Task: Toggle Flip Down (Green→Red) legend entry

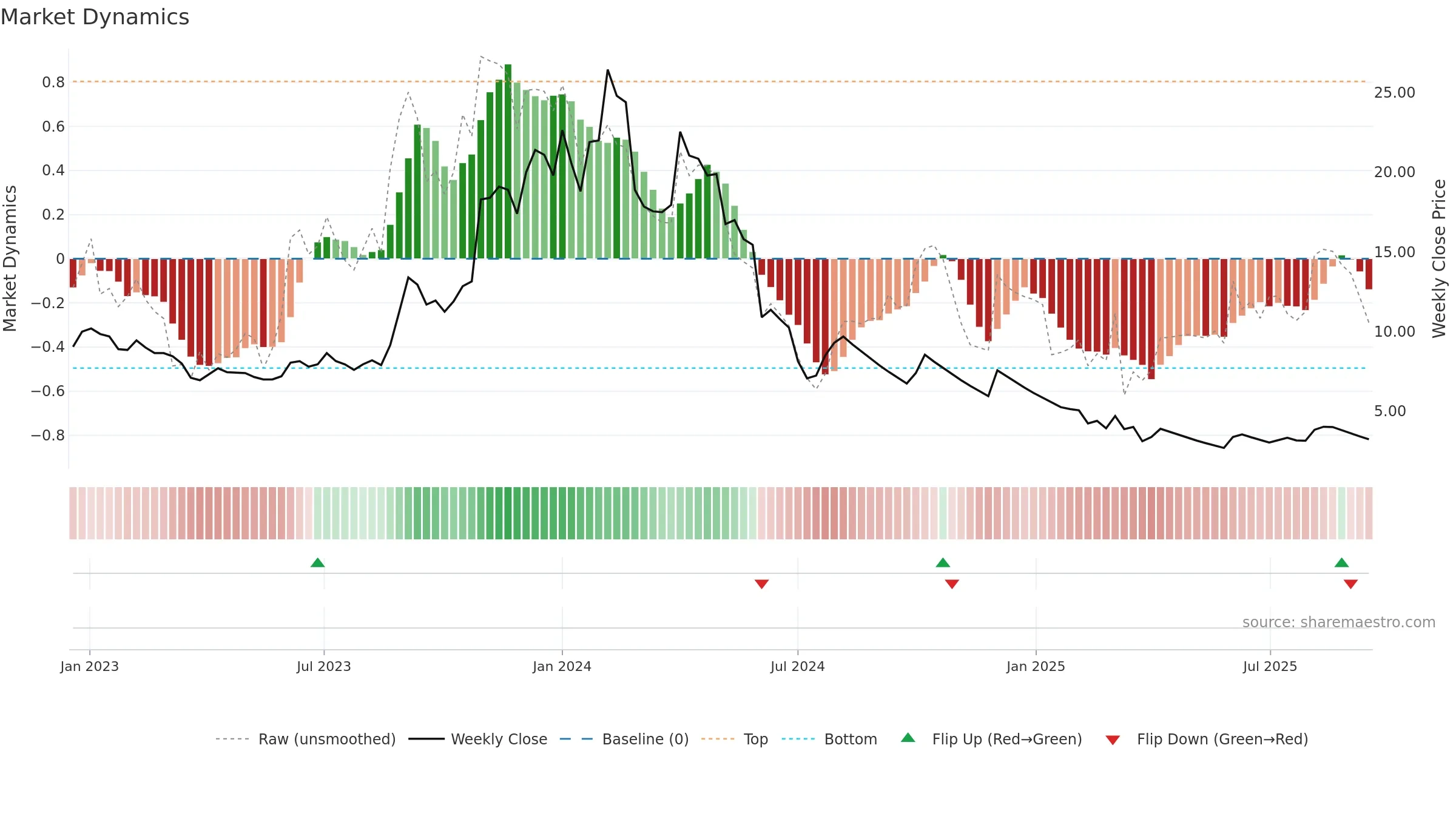Action: coord(1206,739)
